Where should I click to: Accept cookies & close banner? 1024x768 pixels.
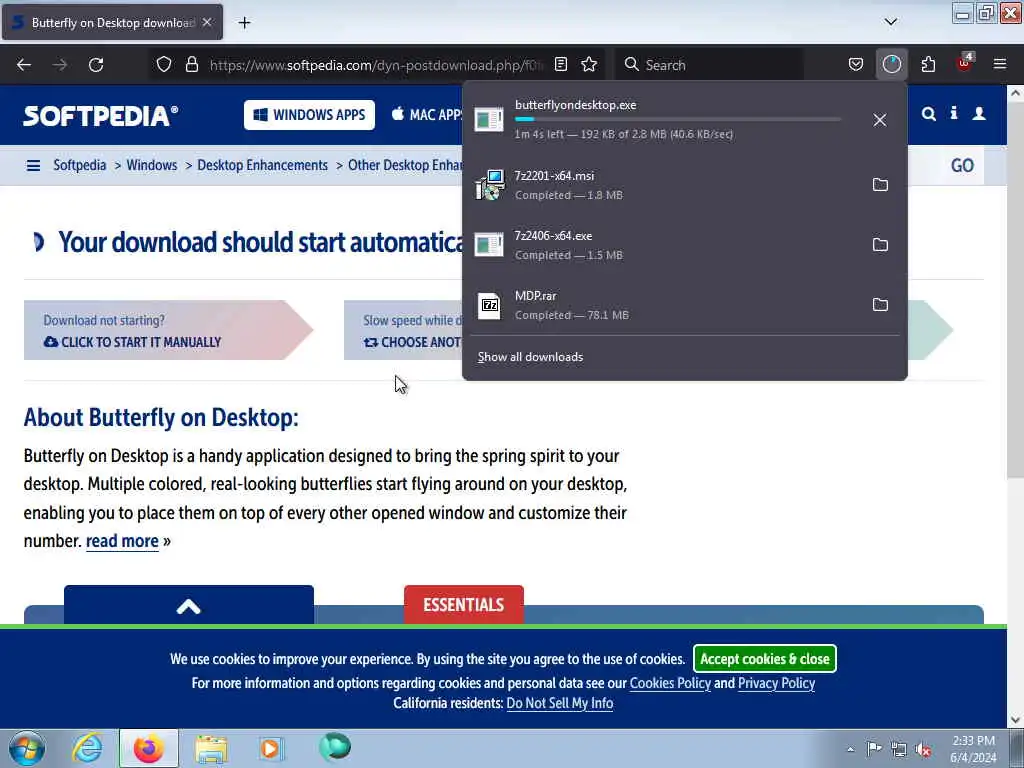tap(765, 658)
